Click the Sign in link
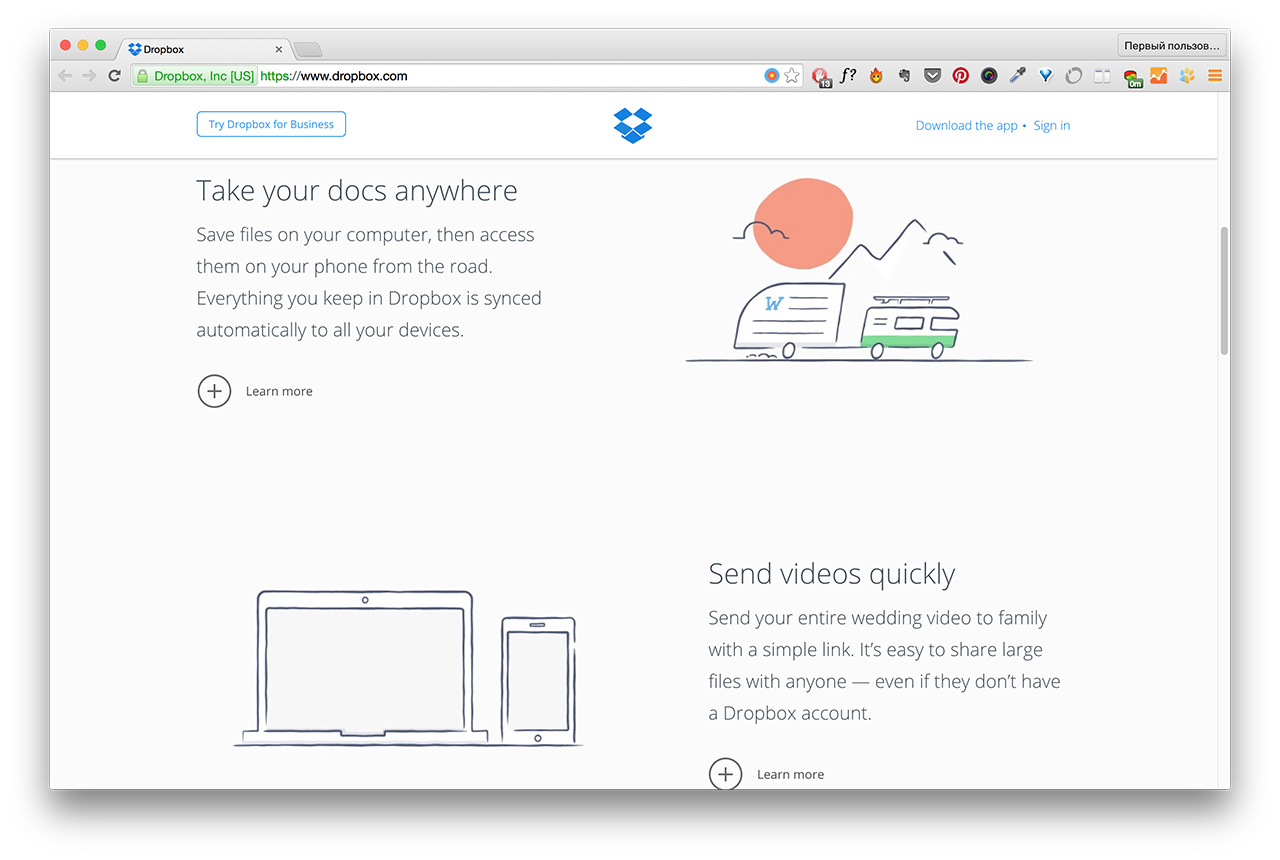 (1051, 126)
